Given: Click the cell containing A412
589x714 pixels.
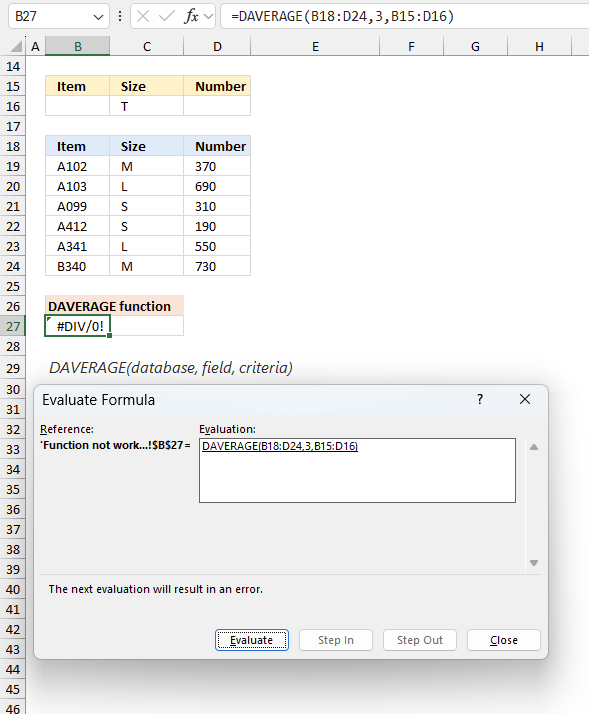Looking at the screenshot, I should click(x=77, y=227).
